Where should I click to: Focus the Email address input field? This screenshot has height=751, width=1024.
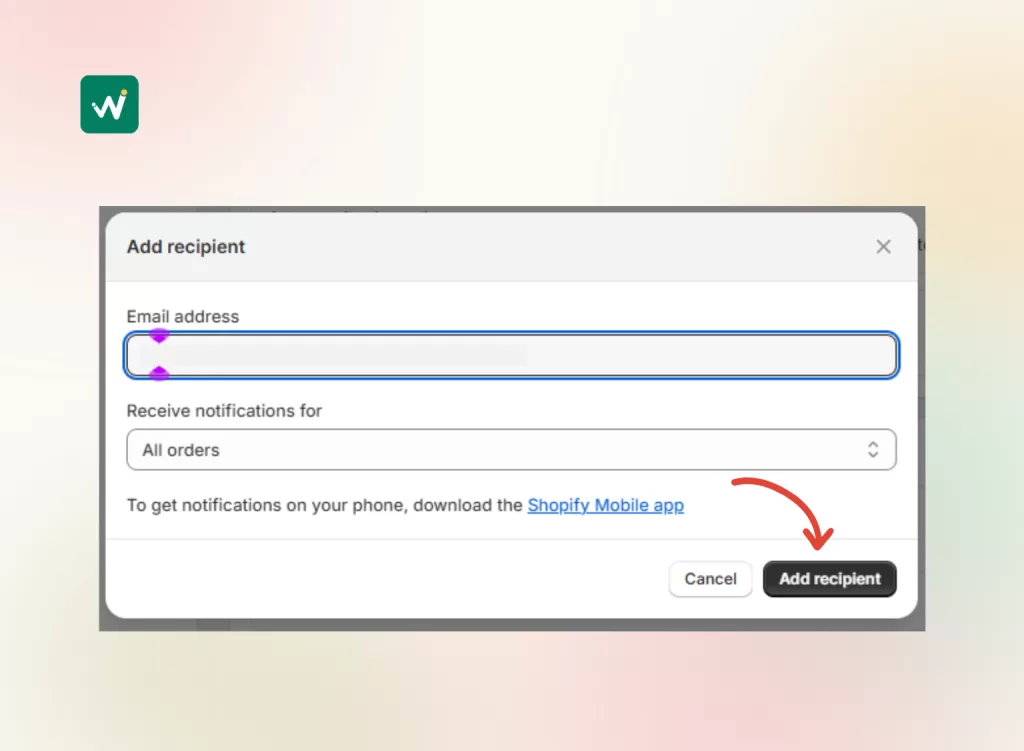700,355
